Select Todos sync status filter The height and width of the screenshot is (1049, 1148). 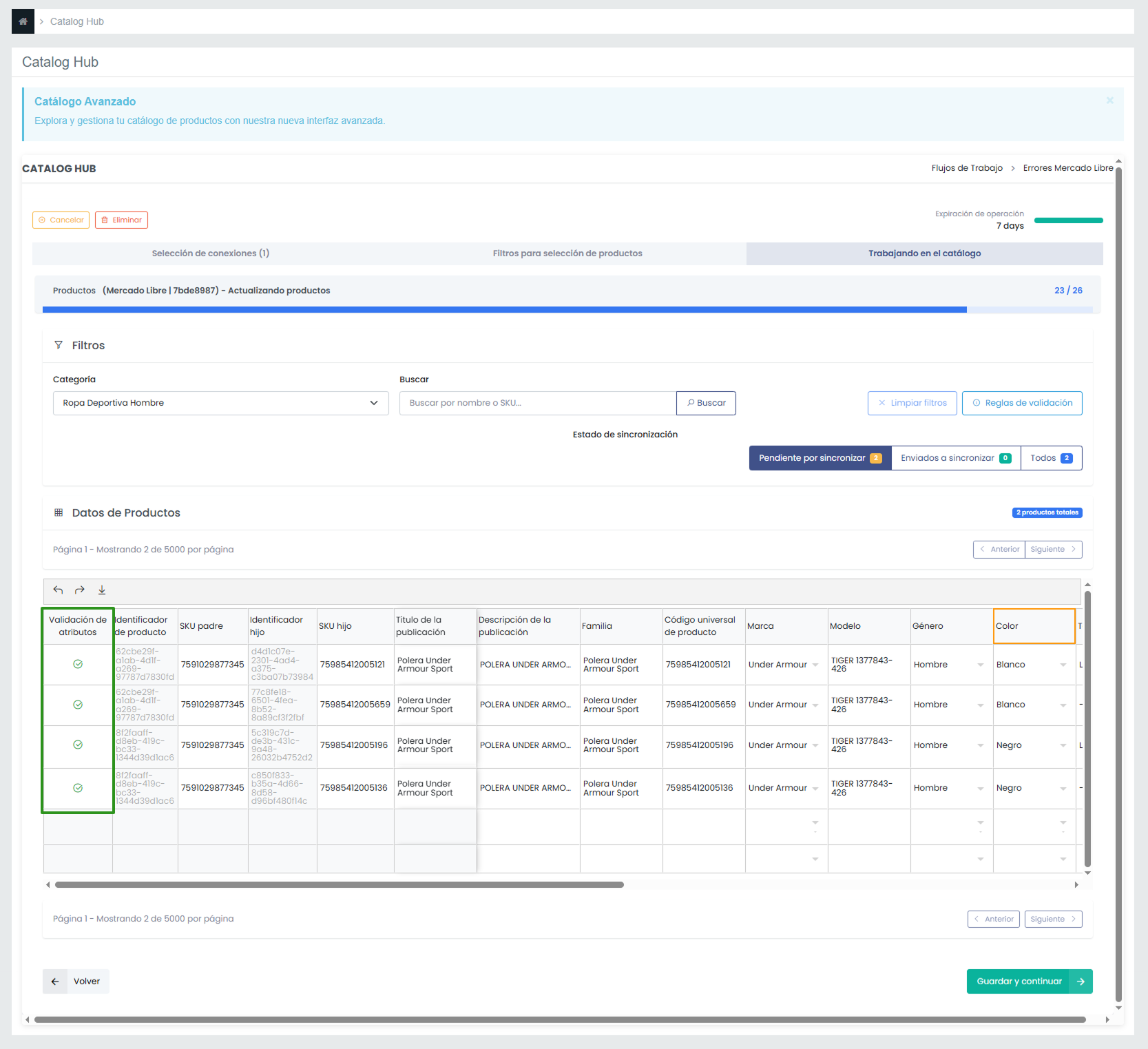click(x=1051, y=458)
